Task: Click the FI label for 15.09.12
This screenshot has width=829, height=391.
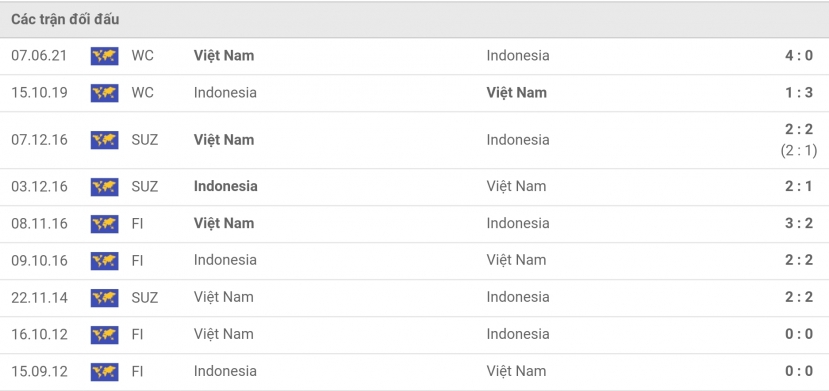Action: tap(137, 371)
